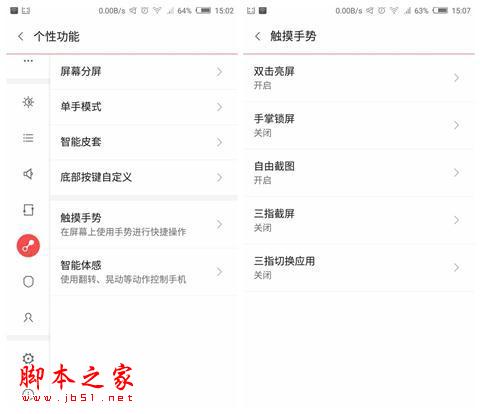Open 单手模式 setting
Screen dimensions: 480x414
[x=144, y=107]
